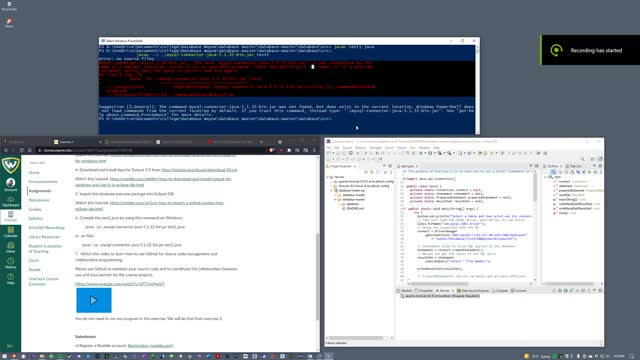Collapse the Canvas global navigation sidebar

click(11, 346)
